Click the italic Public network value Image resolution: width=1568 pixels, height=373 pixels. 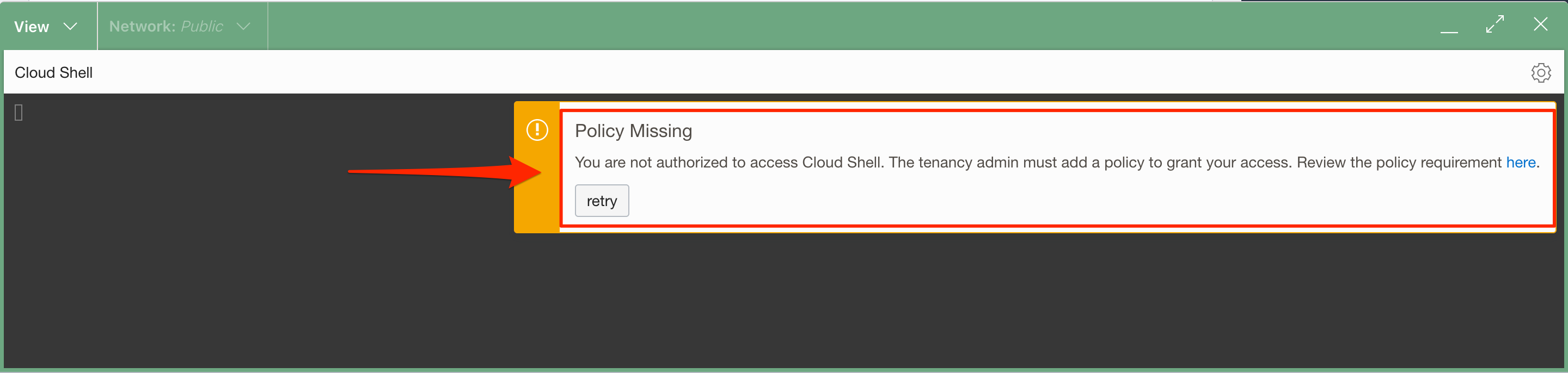click(202, 27)
